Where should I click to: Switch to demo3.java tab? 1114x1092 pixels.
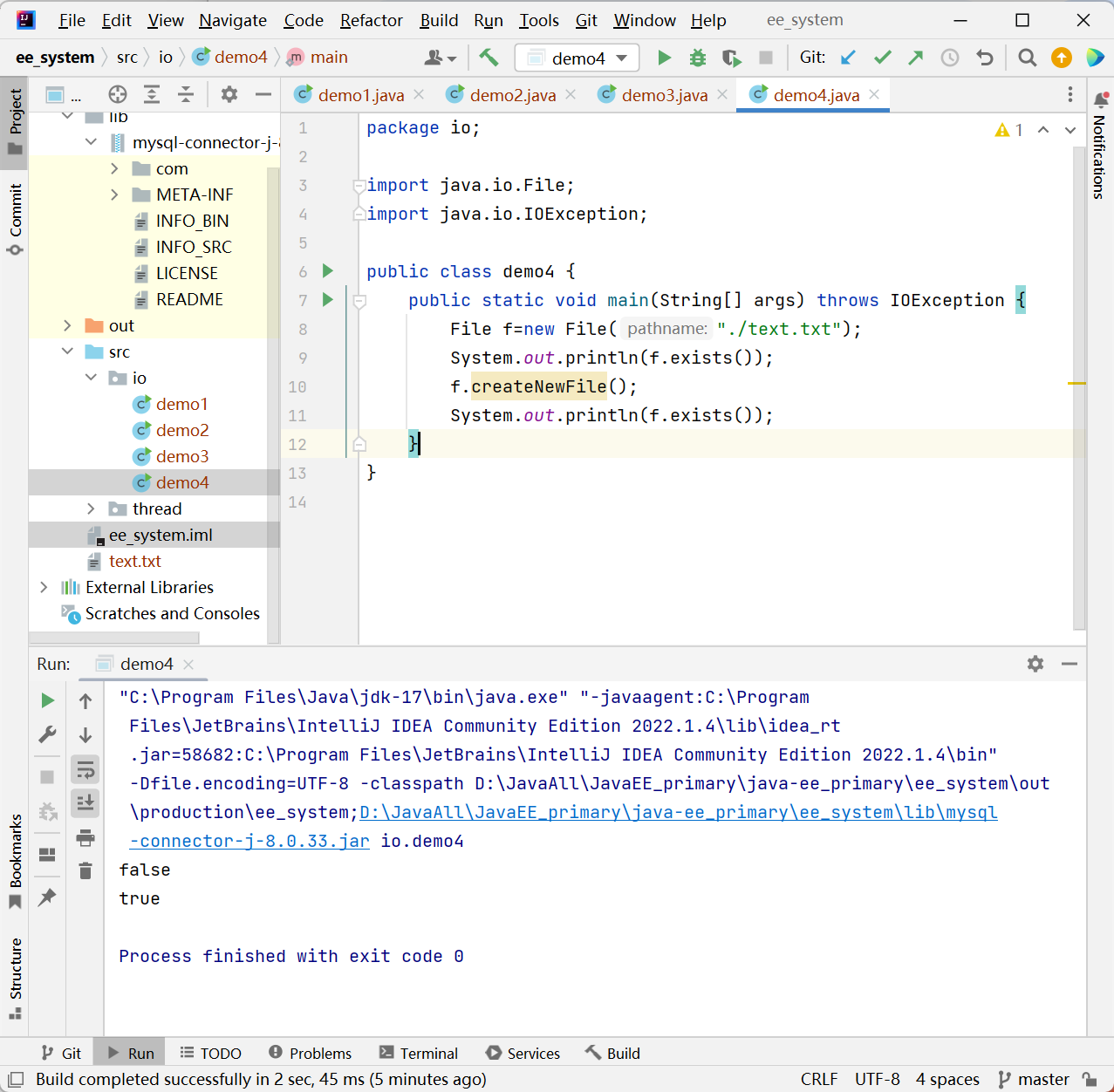point(665,95)
